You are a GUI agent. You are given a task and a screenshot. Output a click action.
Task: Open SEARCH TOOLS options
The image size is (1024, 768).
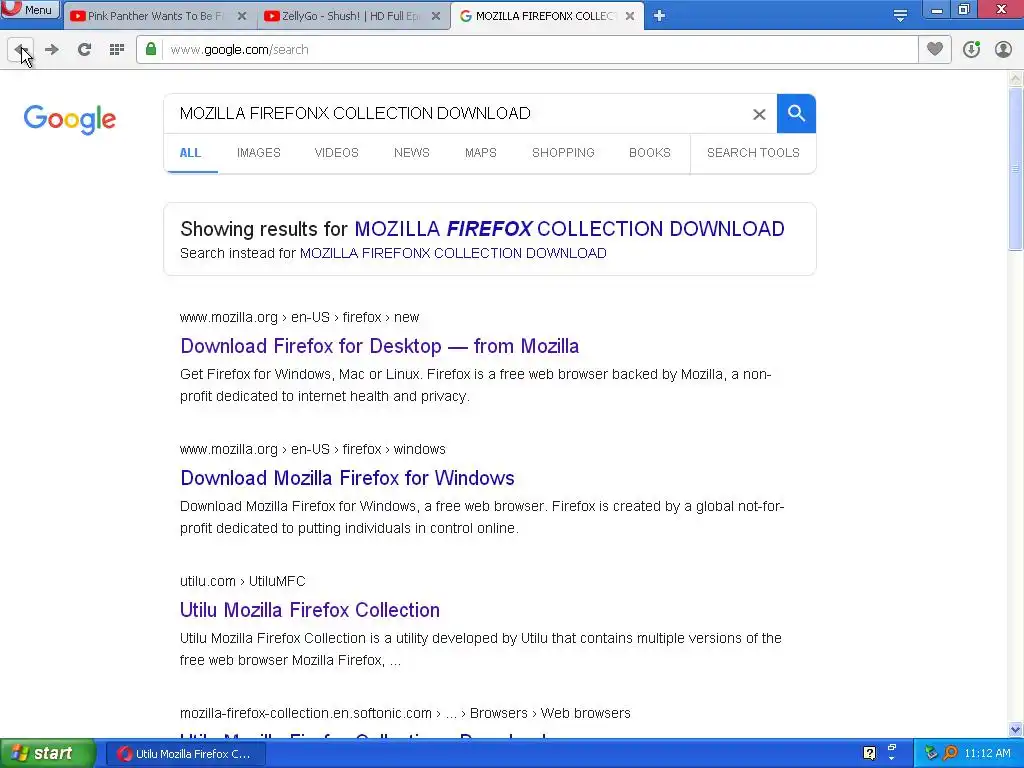tap(753, 153)
